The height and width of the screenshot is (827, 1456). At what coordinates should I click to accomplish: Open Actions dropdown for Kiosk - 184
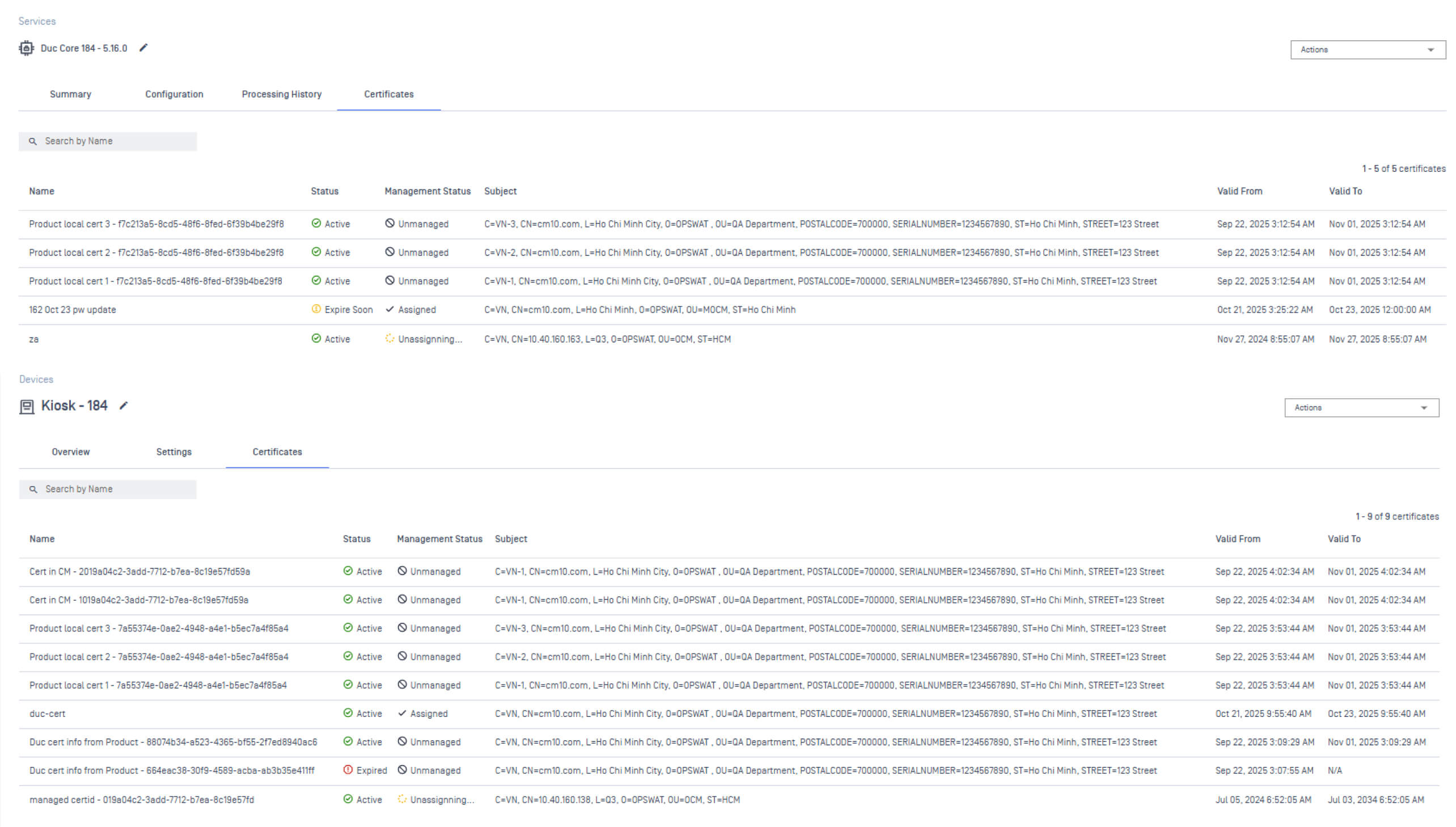1361,407
